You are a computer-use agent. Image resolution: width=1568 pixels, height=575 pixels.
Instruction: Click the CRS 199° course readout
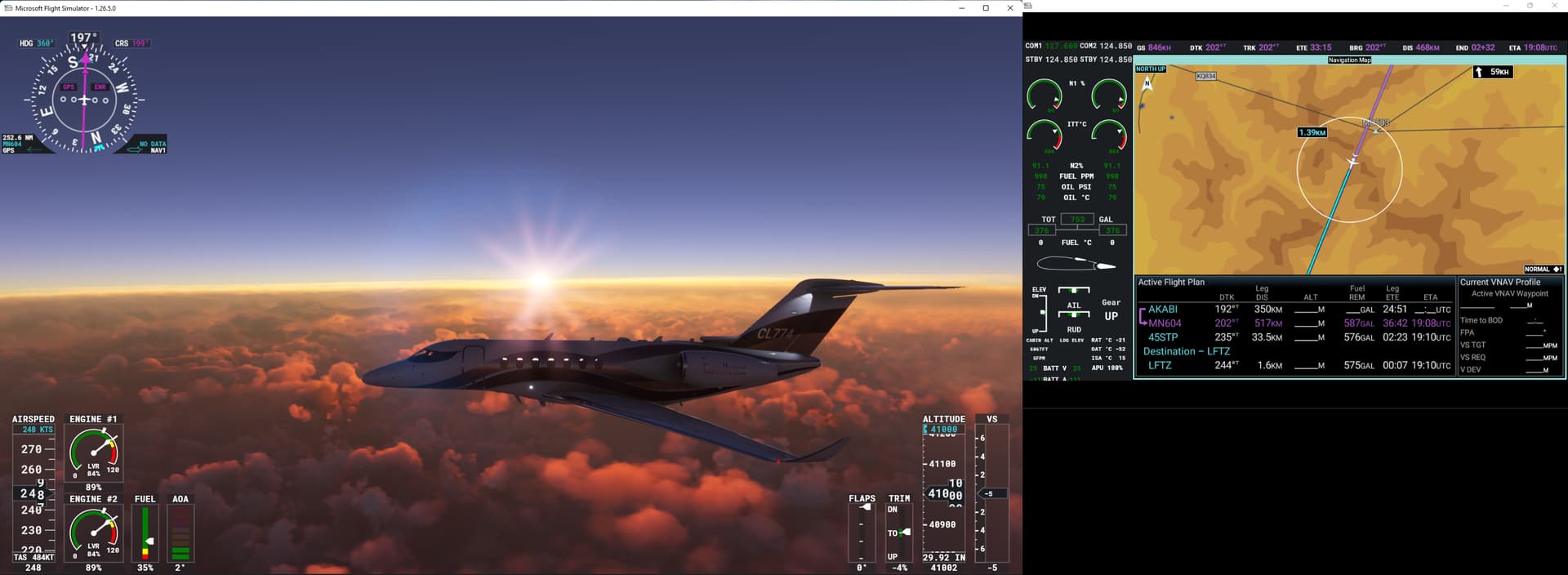[x=131, y=43]
